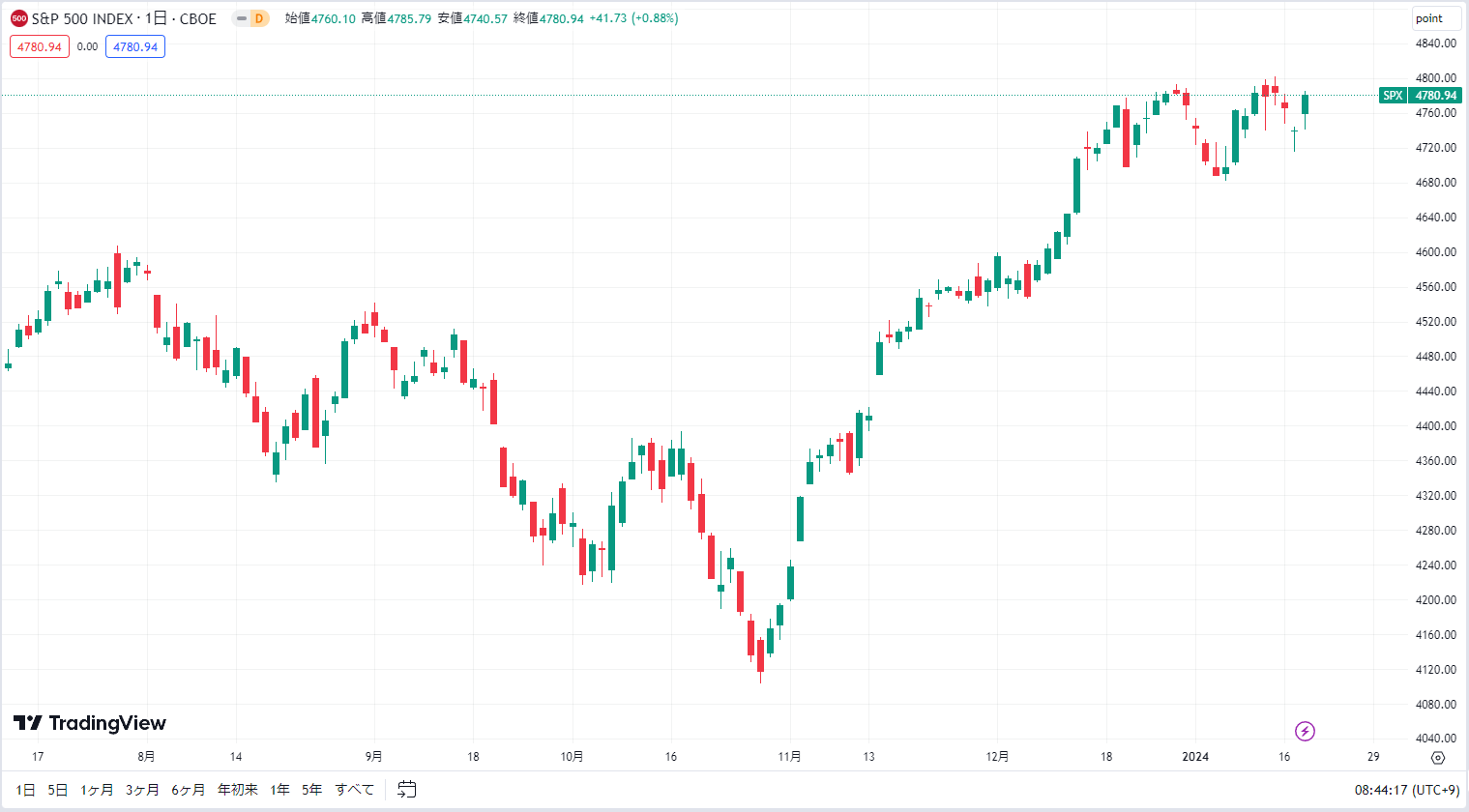Click the red sell price 4780.94 button
This screenshot has width=1469, height=812.
[40, 46]
